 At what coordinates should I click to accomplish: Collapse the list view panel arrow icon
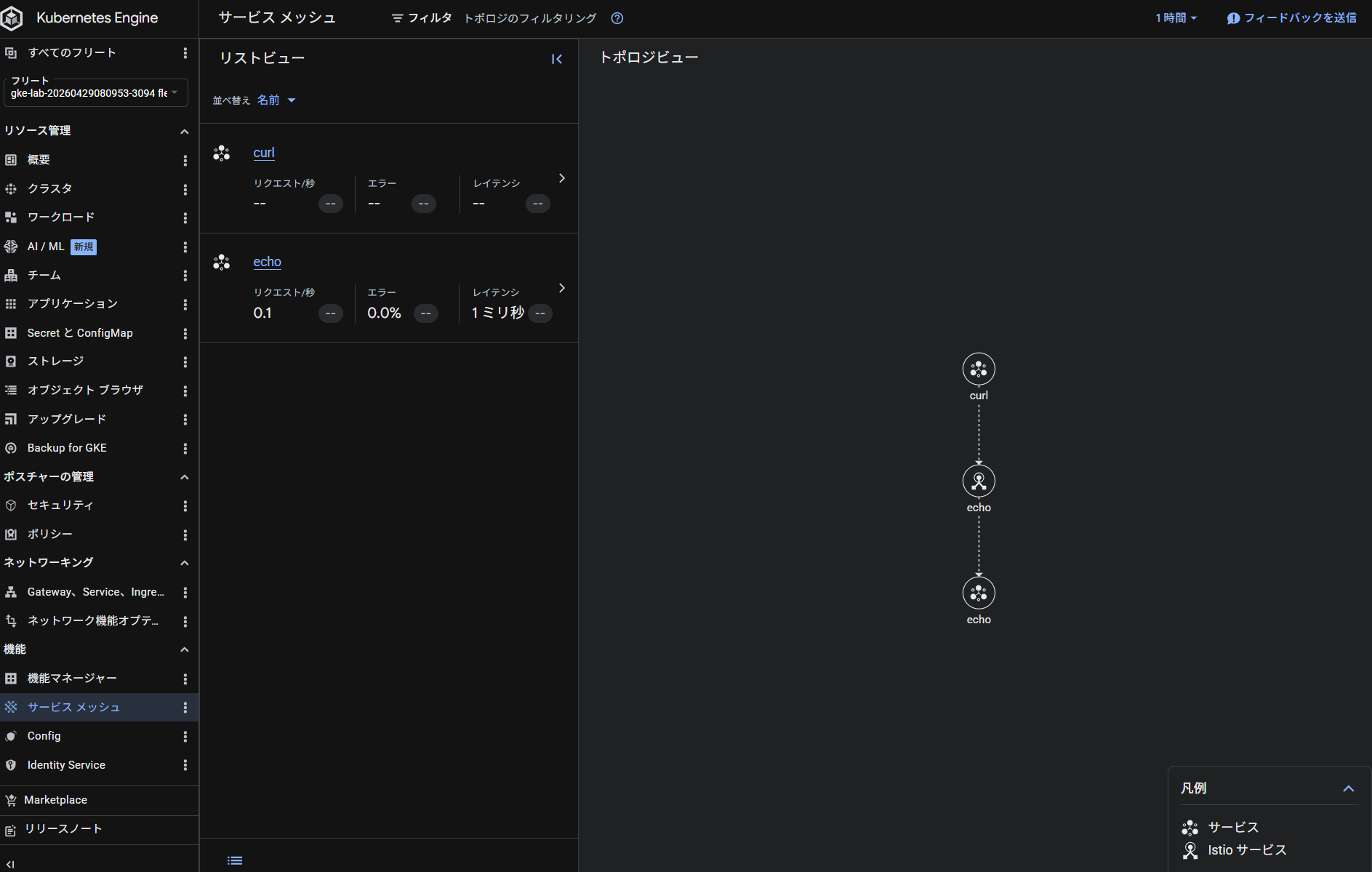click(x=557, y=59)
